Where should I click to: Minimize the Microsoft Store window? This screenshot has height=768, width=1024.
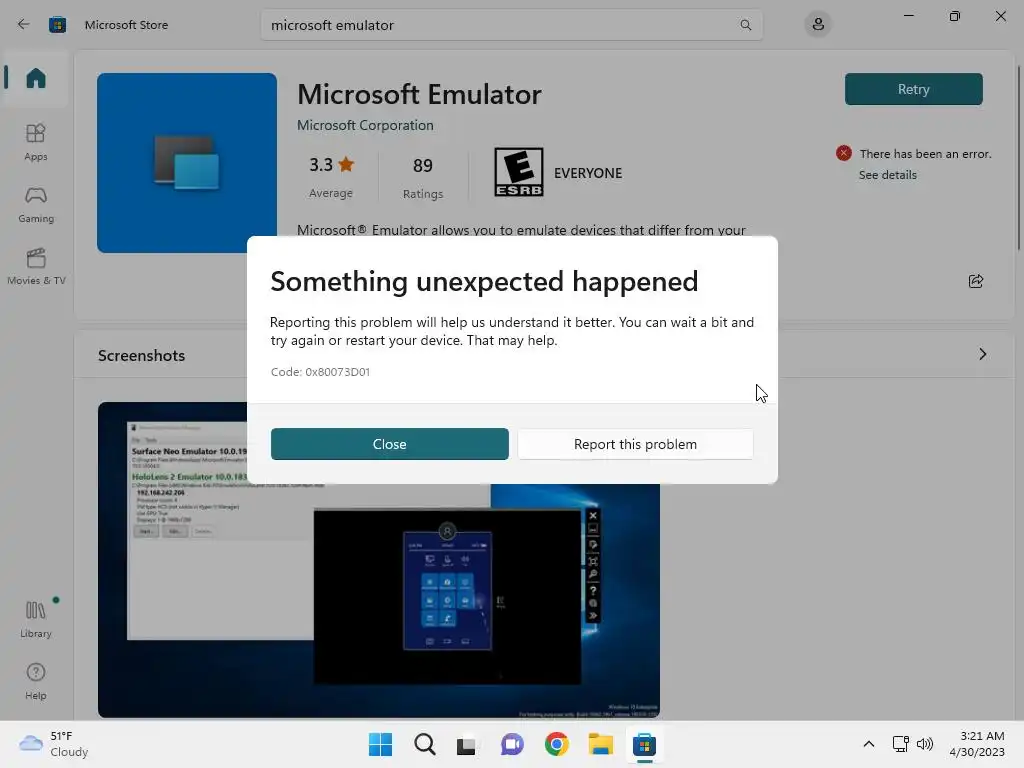tap(908, 16)
